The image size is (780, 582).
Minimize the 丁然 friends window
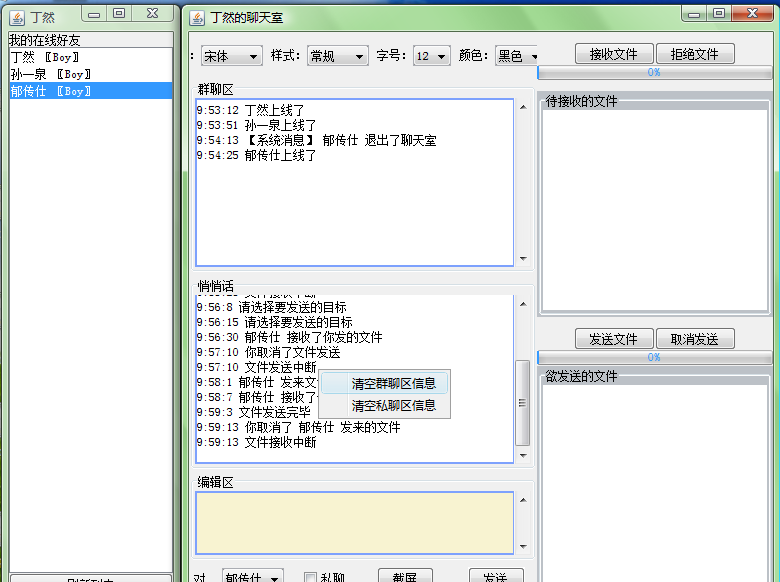coord(94,14)
